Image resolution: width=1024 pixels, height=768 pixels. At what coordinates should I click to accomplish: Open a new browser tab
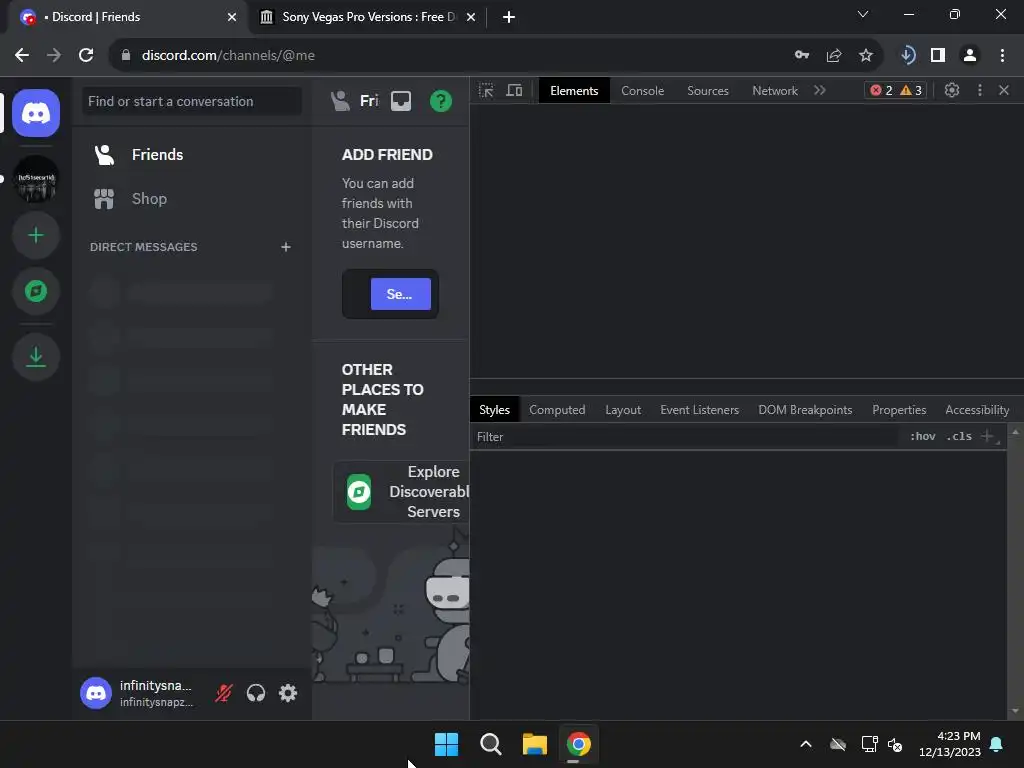click(509, 17)
